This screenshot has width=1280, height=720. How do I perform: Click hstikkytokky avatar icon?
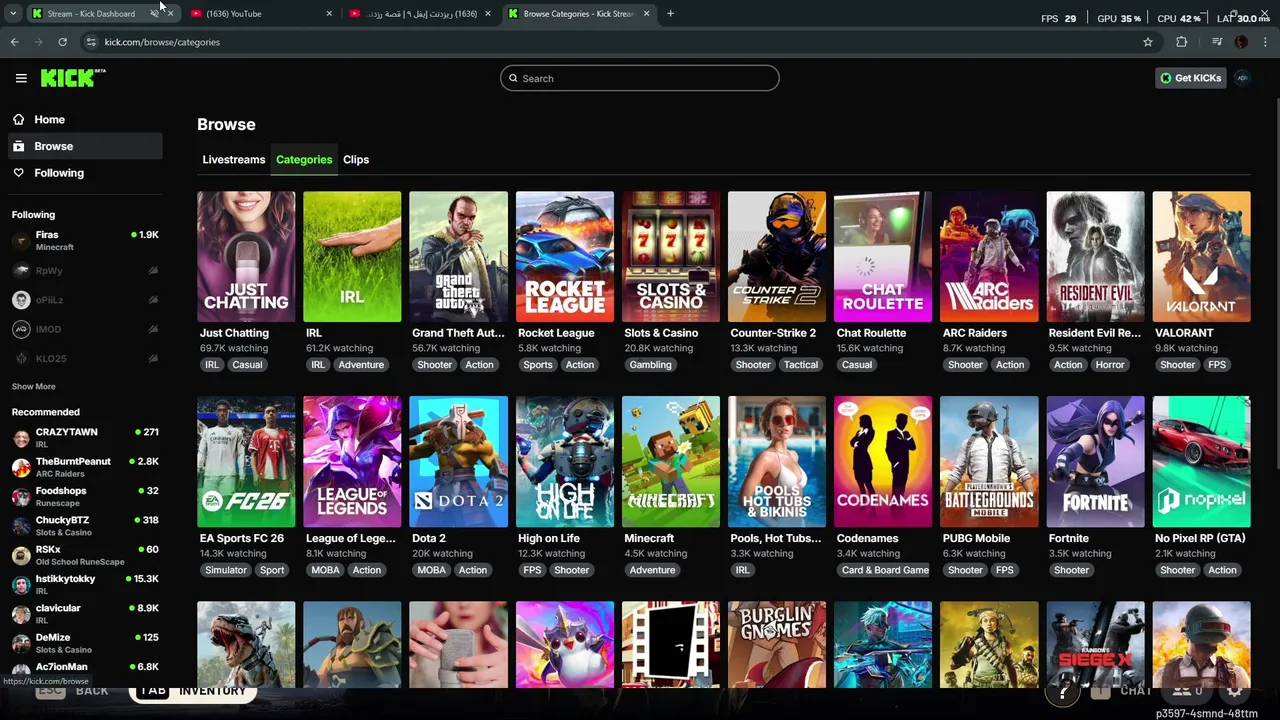21,585
